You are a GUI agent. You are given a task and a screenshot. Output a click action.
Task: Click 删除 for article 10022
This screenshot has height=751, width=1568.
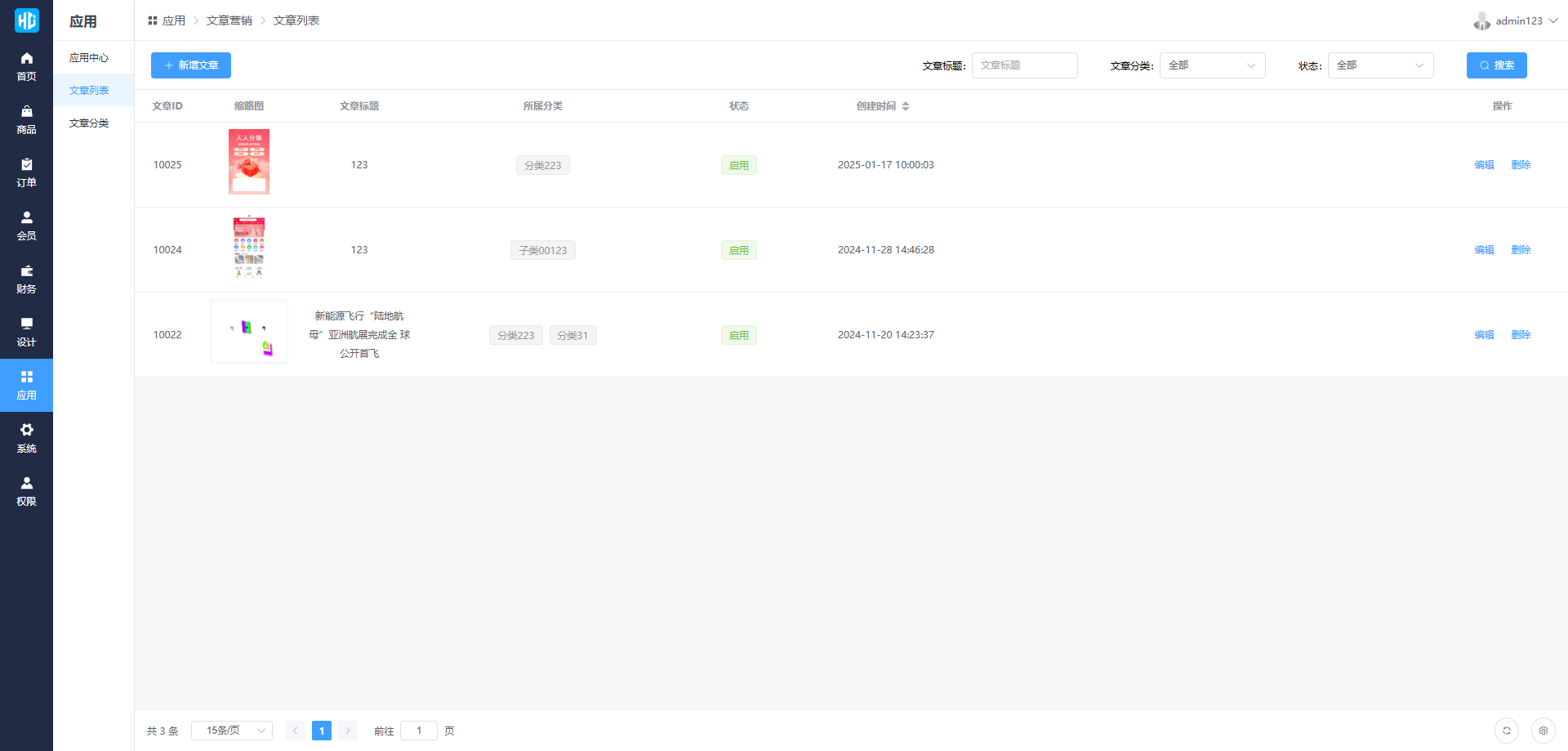(1521, 335)
